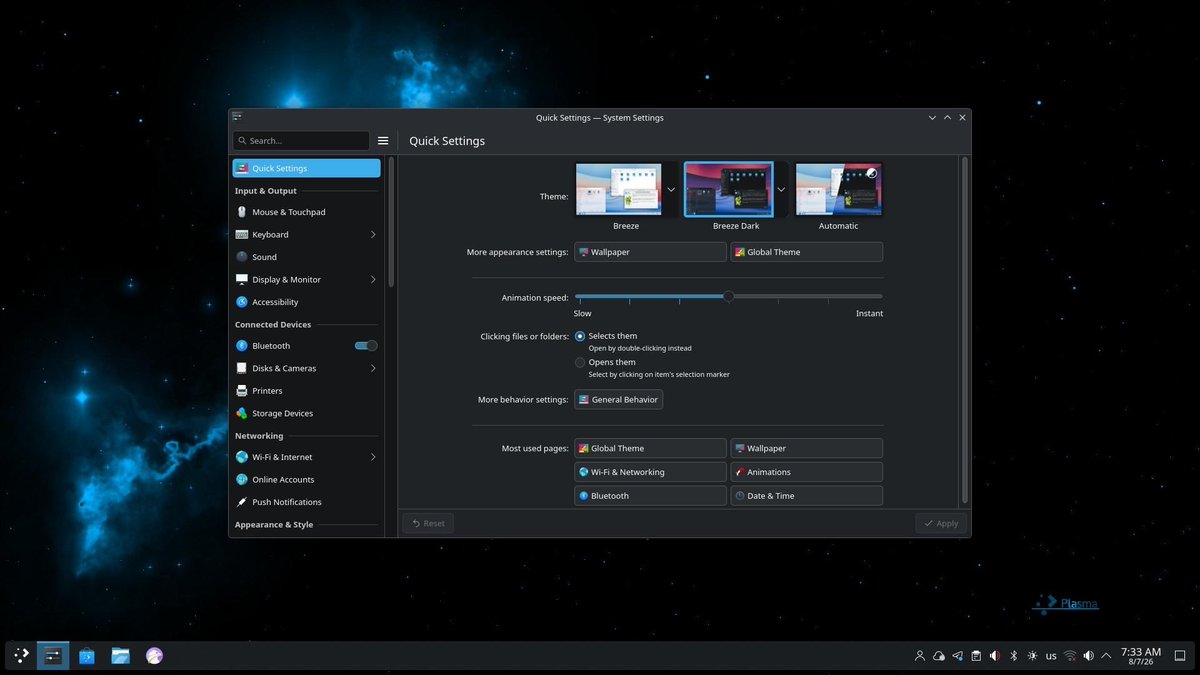Open Animations most used page
Viewport: 1200px width, 675px height.
[806, 472]
